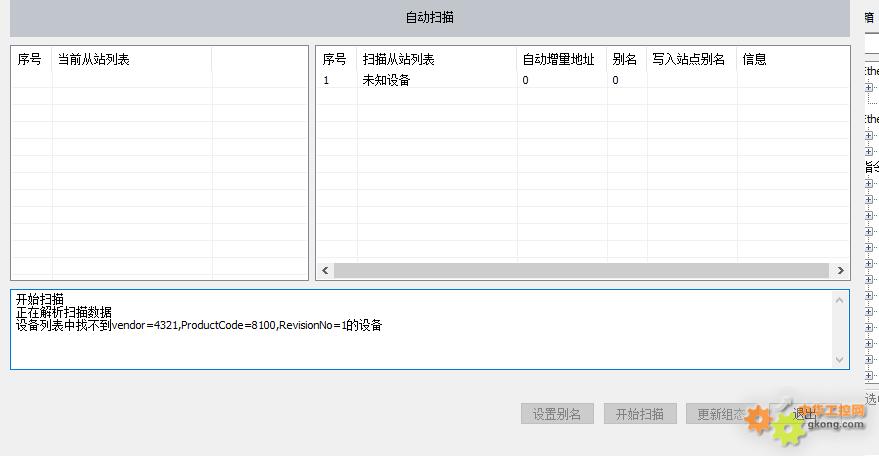Screen dimensions: 879x456
Task: Expand the bottommost plus node in right tree
Action: coord(869,375)
